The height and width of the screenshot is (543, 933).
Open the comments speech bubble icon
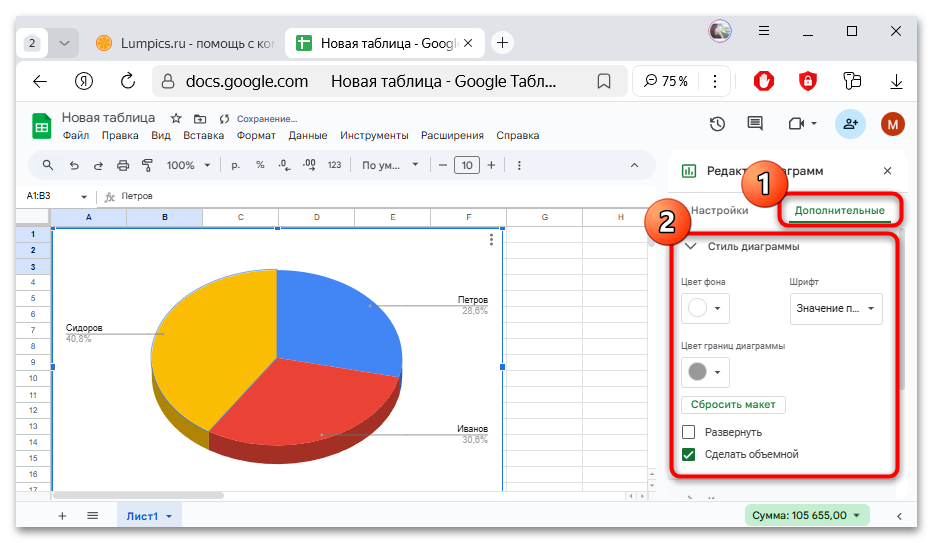pos(755,123)
